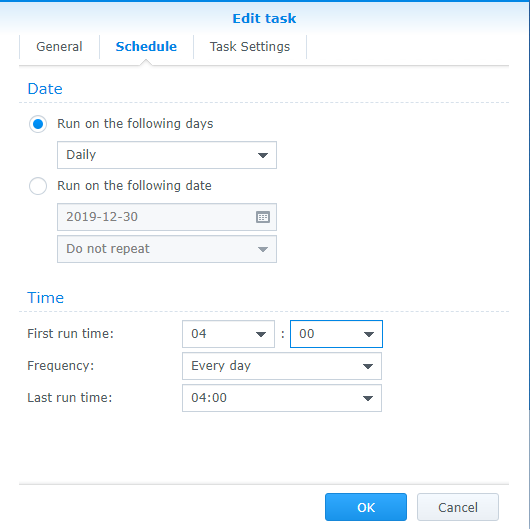Click the minute 00 dropdown arrow

pyautogui.click(x=368, y=334)
